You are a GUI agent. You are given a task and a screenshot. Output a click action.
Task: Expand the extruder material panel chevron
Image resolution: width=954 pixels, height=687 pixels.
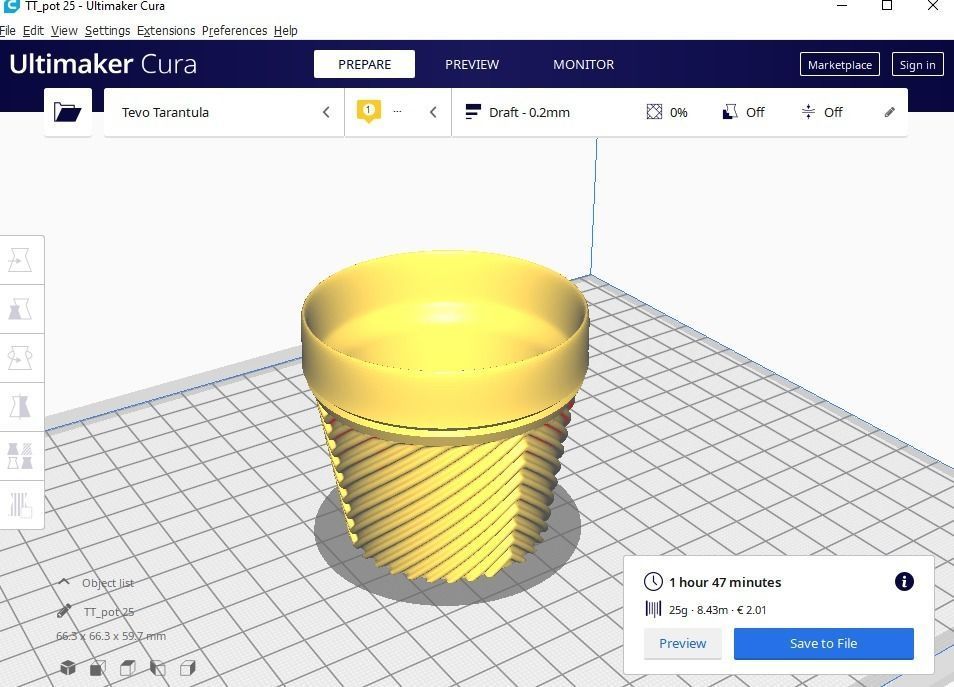coord(433,112)
